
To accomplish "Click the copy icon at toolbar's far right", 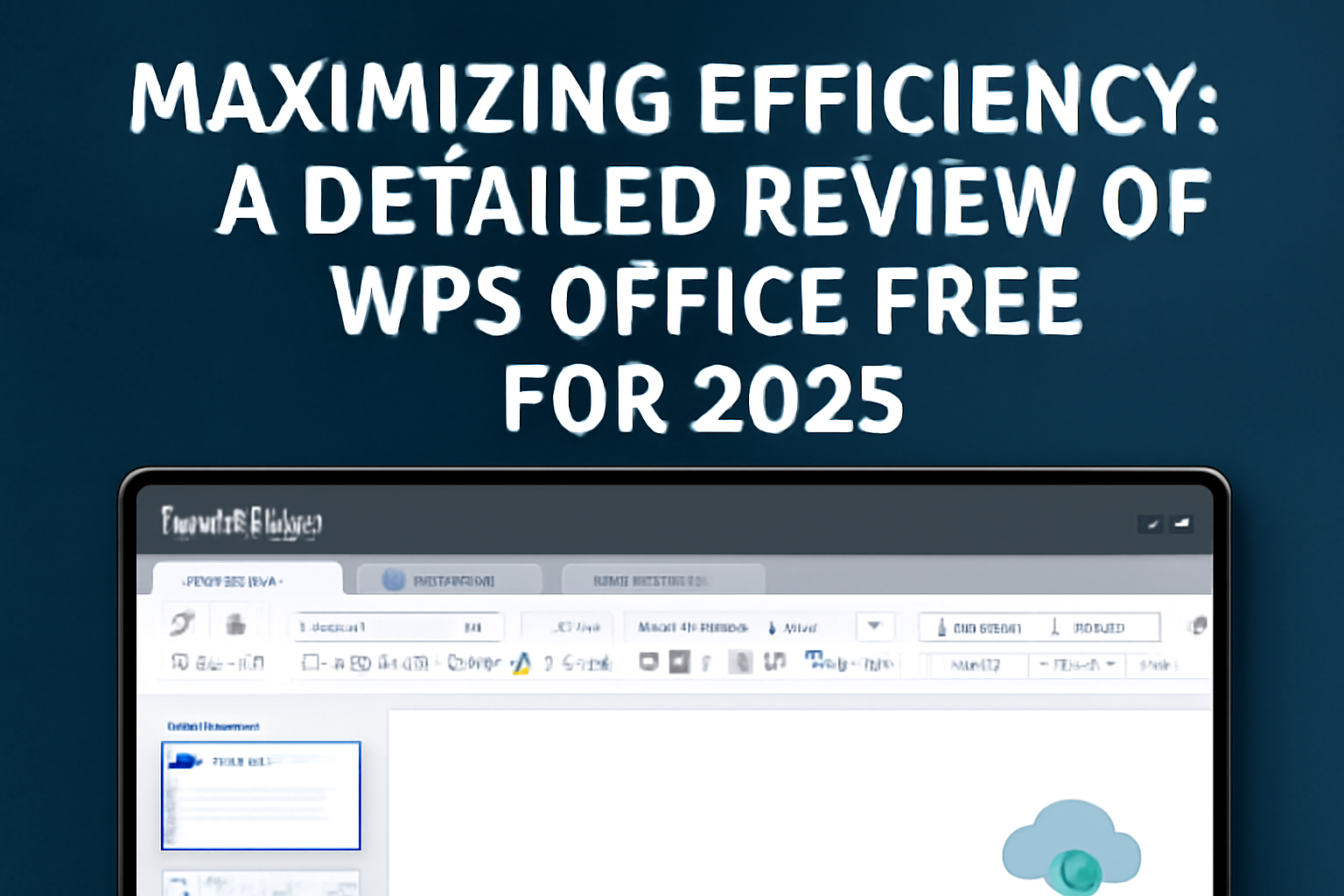I will tap(1197, 626).
